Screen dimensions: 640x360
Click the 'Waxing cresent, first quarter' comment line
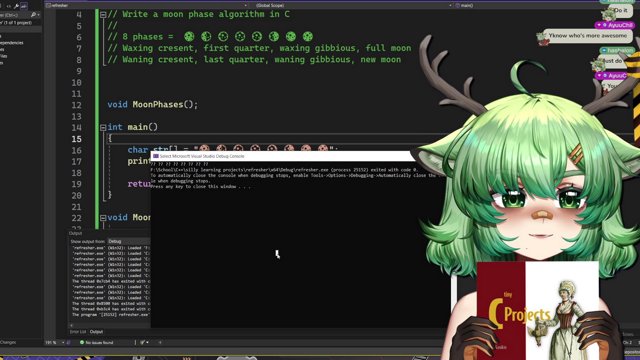pyautogui.click(x=259, y=48)
